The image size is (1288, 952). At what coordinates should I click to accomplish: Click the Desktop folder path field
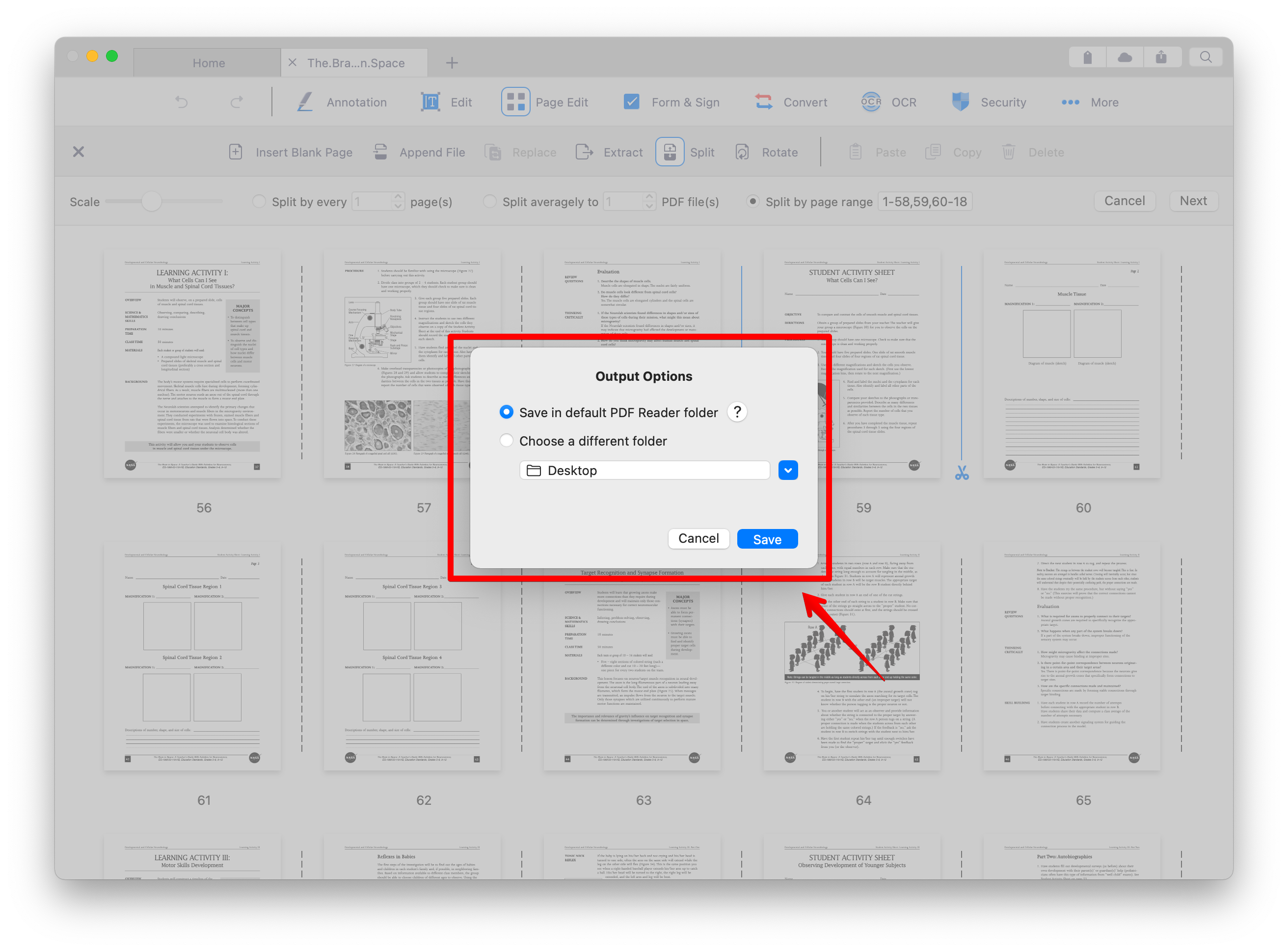[x=644, y=470]
